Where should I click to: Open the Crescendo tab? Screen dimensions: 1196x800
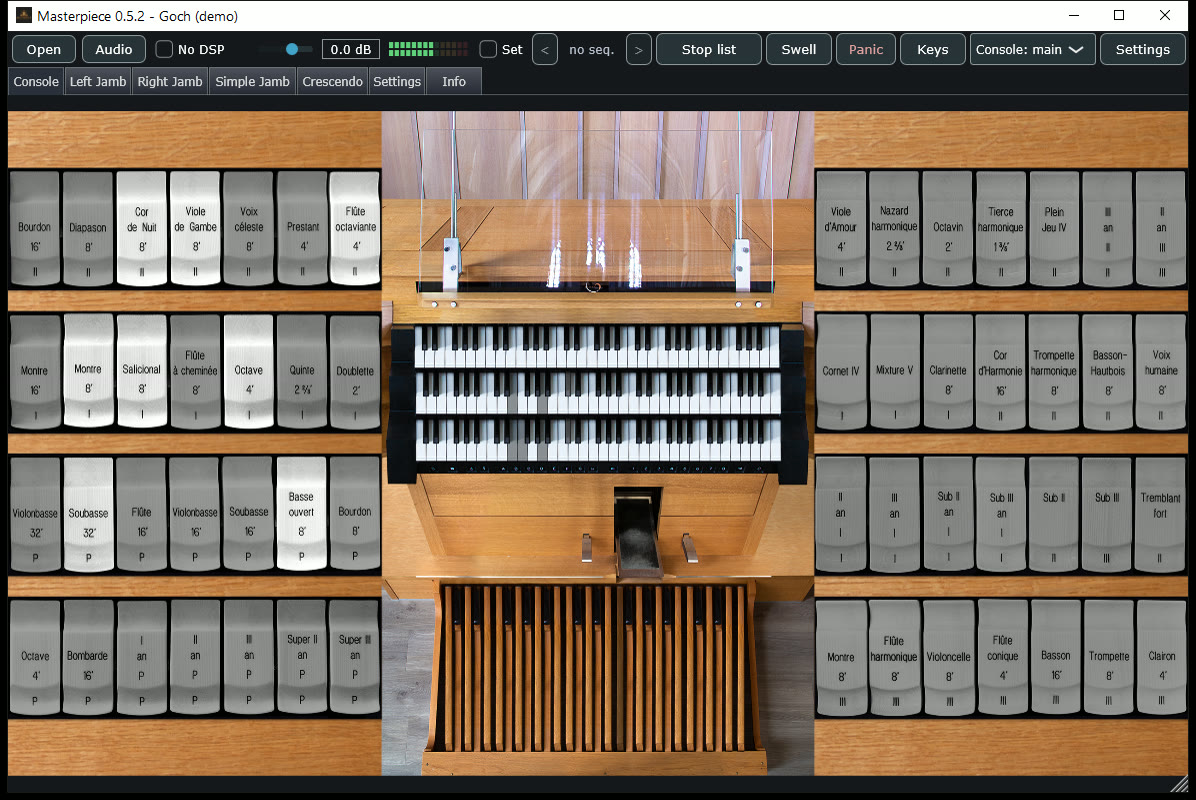pos(333,82)
